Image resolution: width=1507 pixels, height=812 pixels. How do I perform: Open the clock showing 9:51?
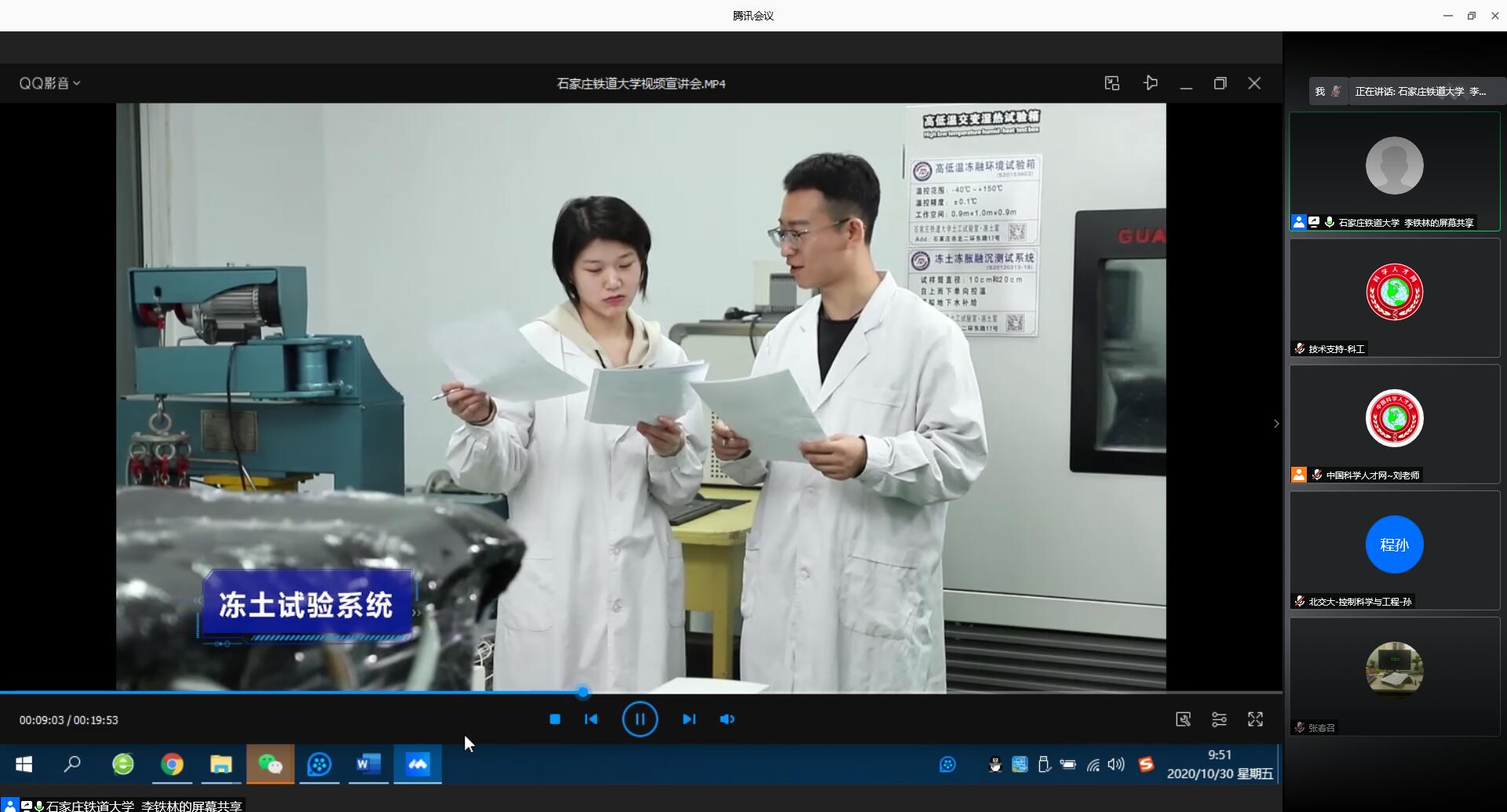1220,764
